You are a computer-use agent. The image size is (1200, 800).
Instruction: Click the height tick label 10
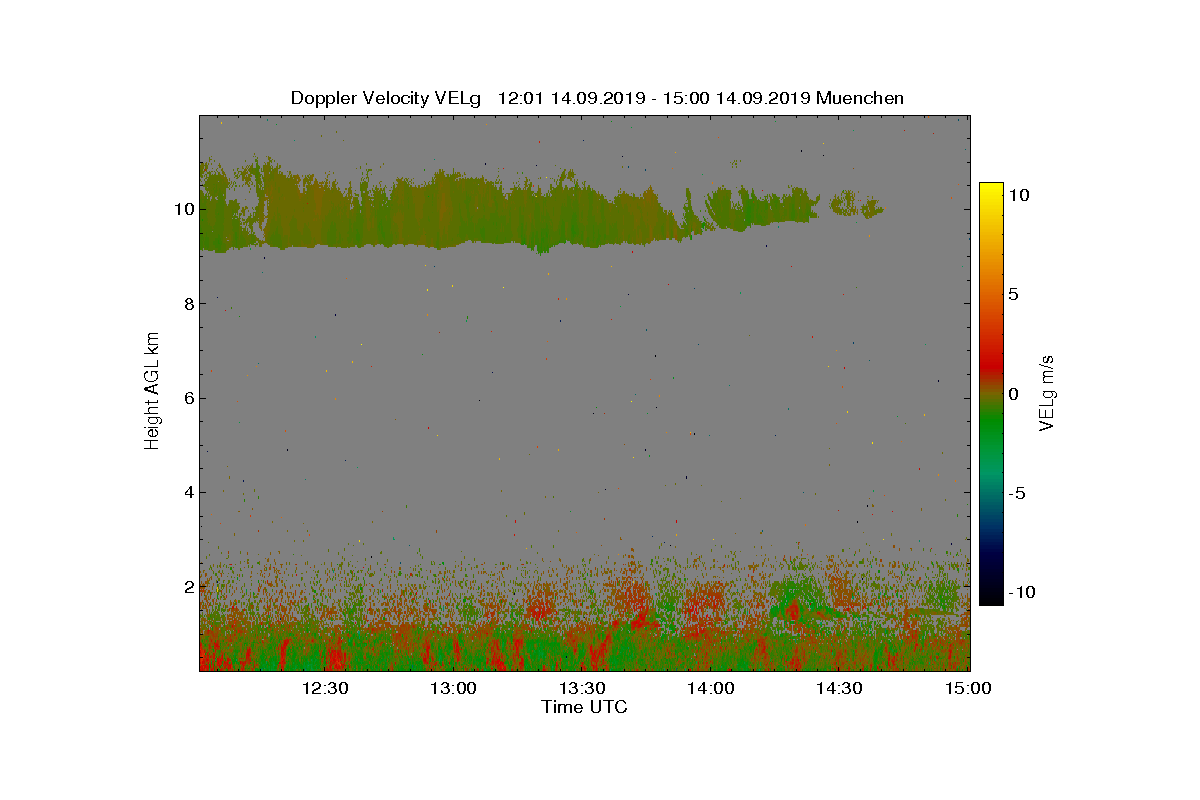tap(183, 209)
